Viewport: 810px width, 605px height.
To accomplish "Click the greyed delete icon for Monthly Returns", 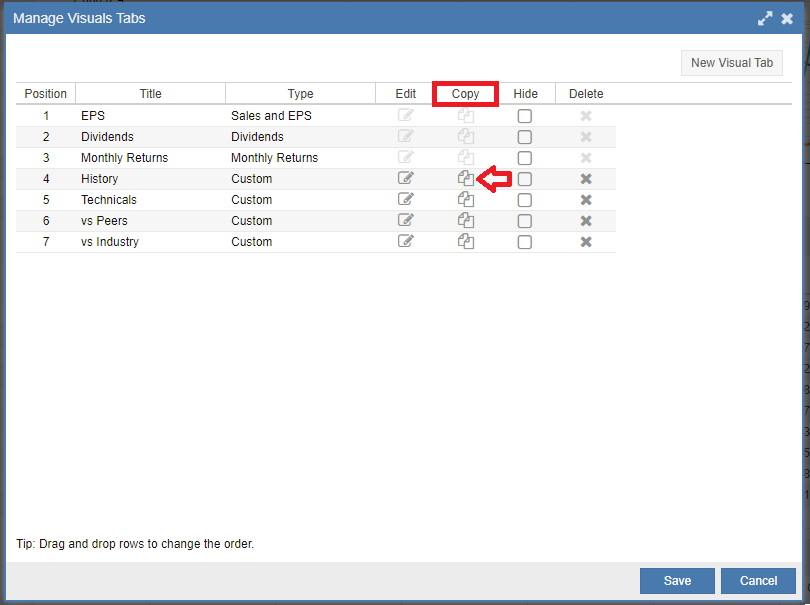I will [586, 158].
